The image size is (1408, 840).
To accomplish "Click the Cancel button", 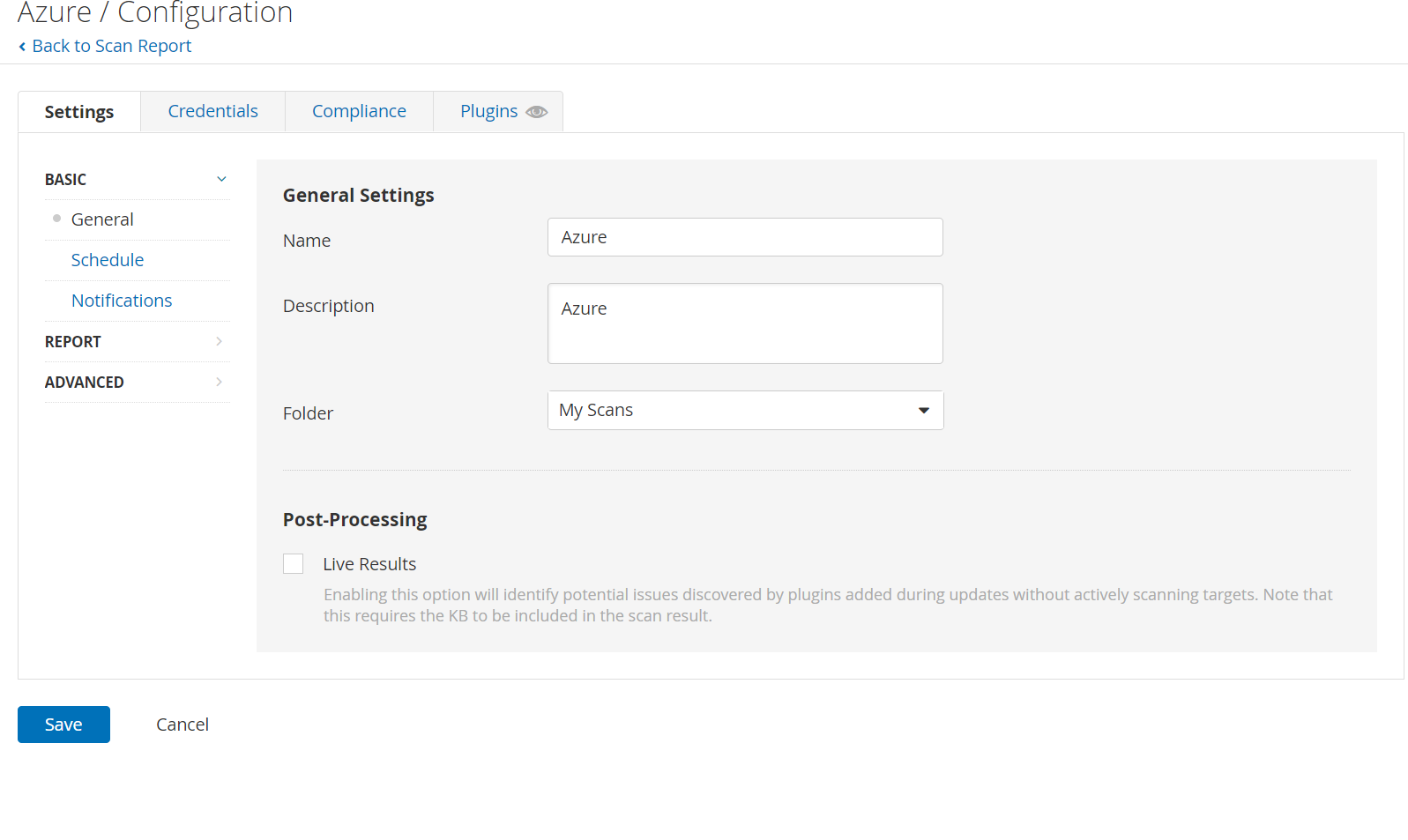I will [183, 725].
